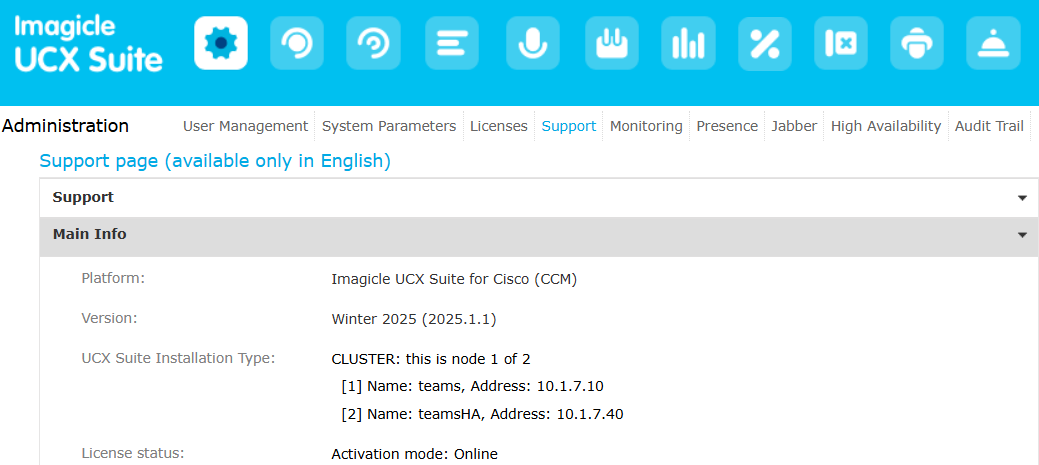1039x465 pixels.
Task: Click the Administration gear icon
Action: pyautogui.click(x=221, y=43)
